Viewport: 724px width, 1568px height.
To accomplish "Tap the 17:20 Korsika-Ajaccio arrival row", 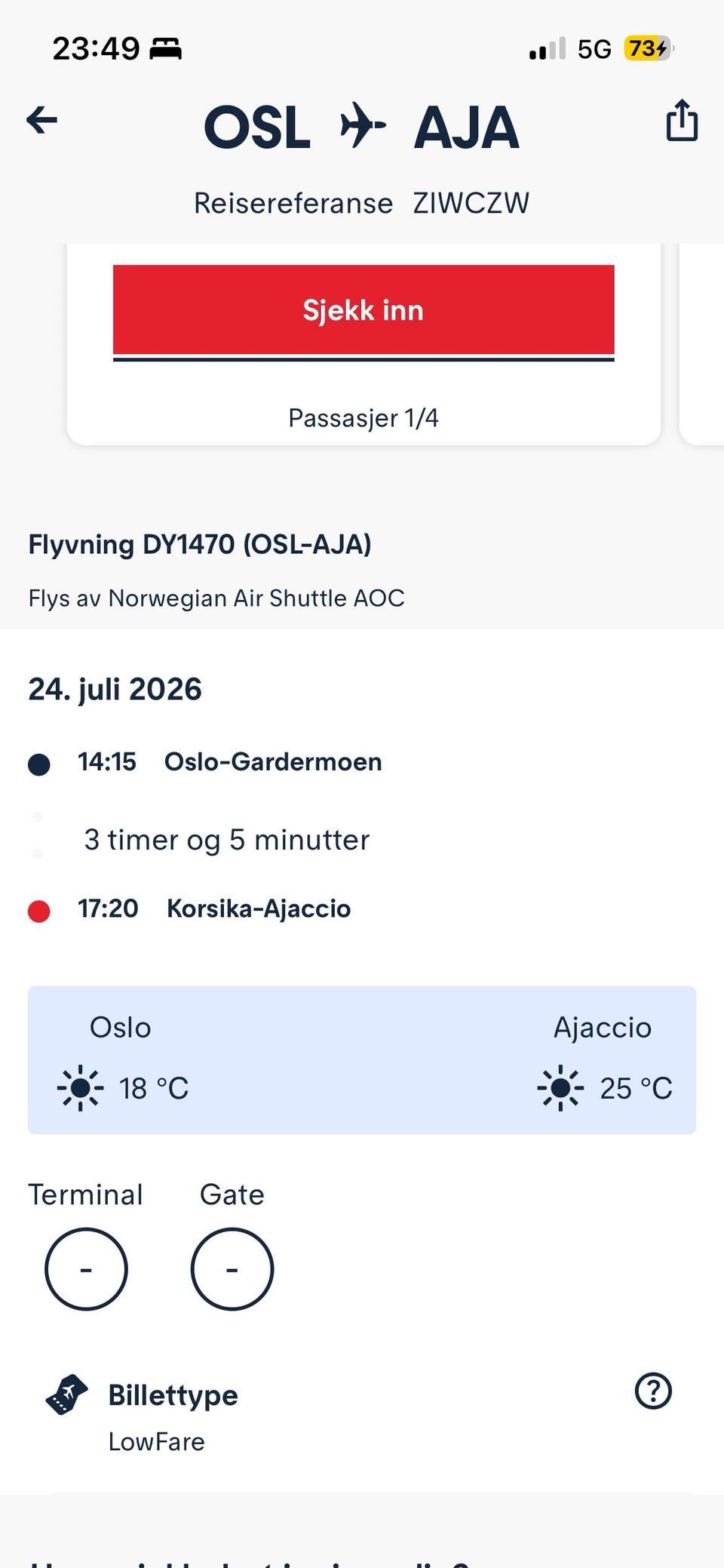I will tap(189, 909).
